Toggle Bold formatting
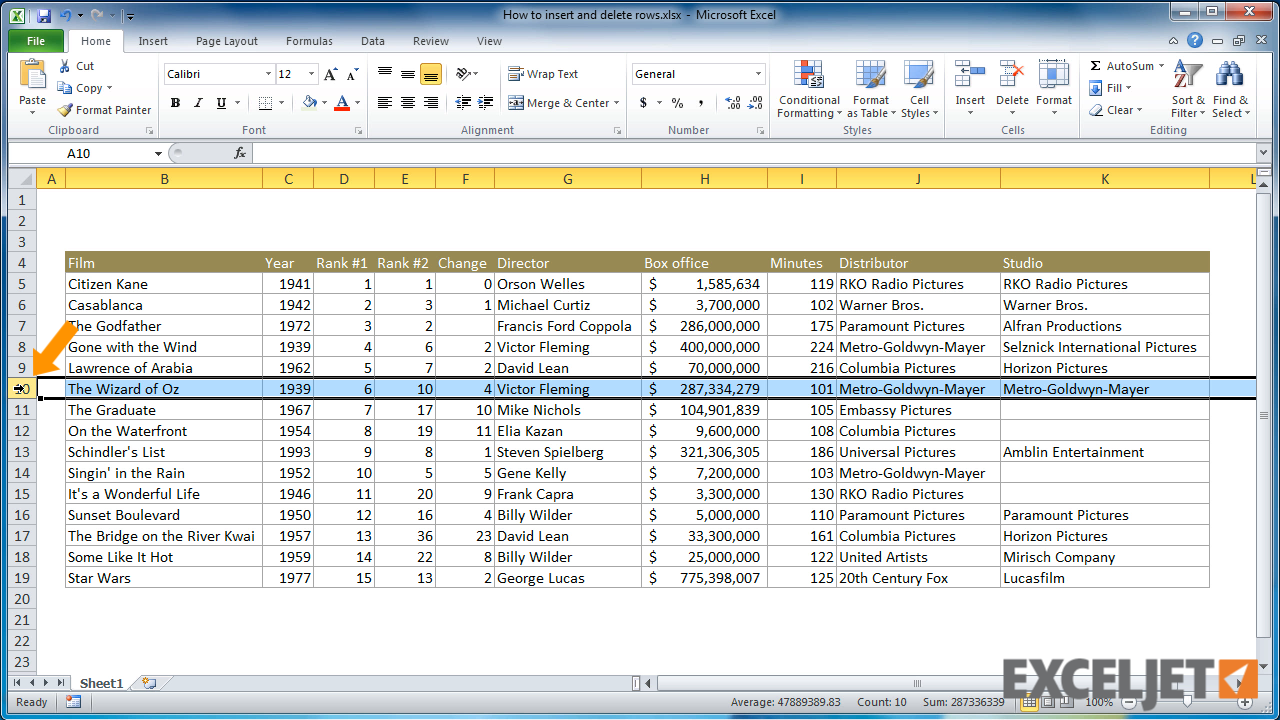This screenshot has width=1280, height=720. point(175,103)
